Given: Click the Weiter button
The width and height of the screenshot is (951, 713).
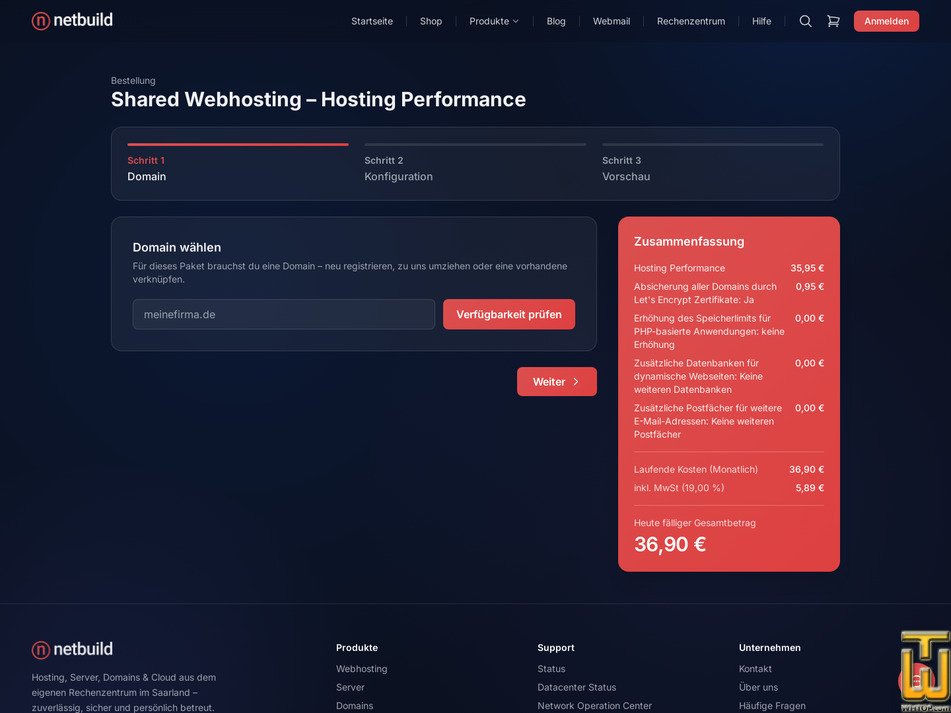Looking at the screenshot, I should click(x=557, y=381).
